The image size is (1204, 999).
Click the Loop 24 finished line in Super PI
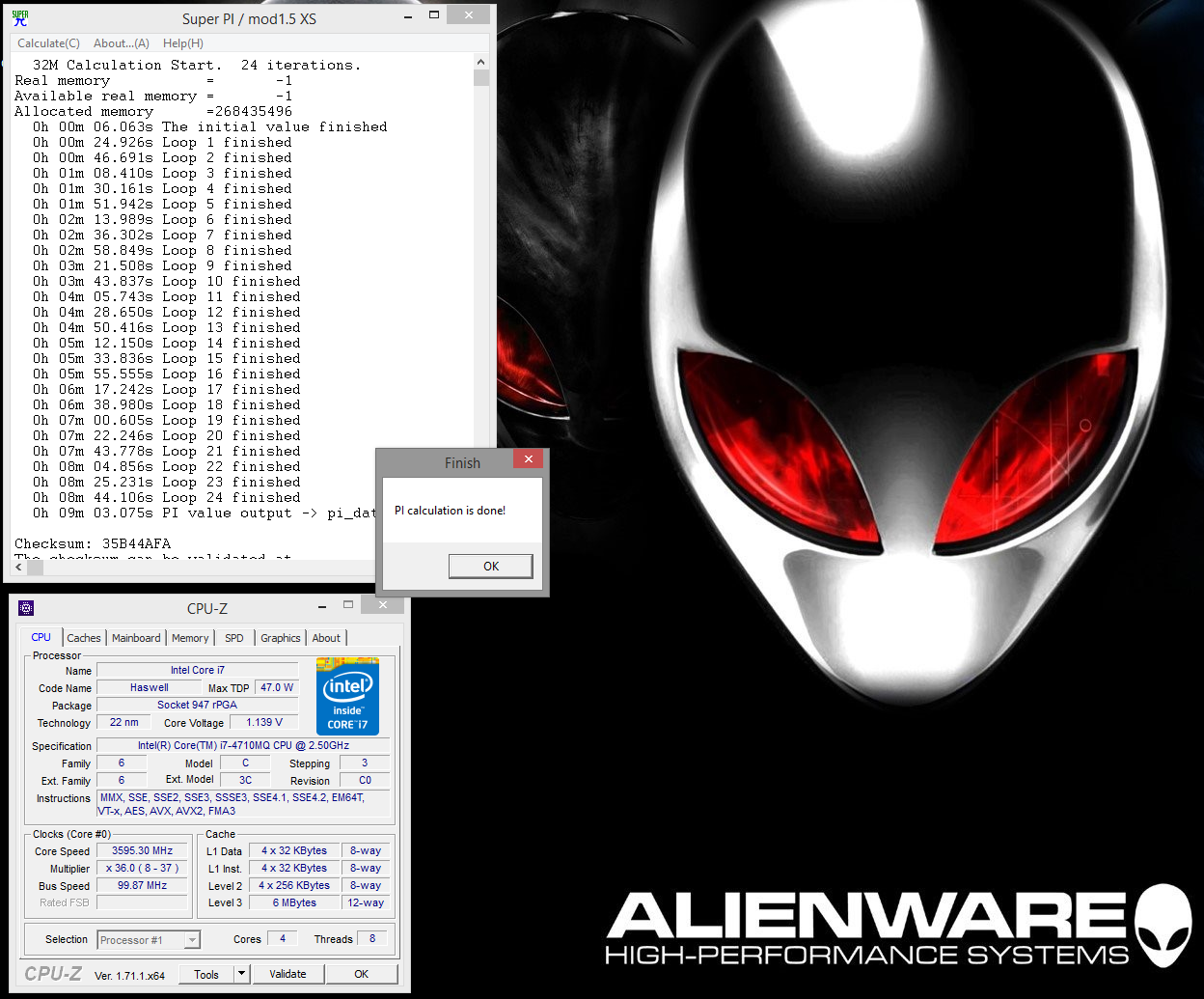[166, 498]
